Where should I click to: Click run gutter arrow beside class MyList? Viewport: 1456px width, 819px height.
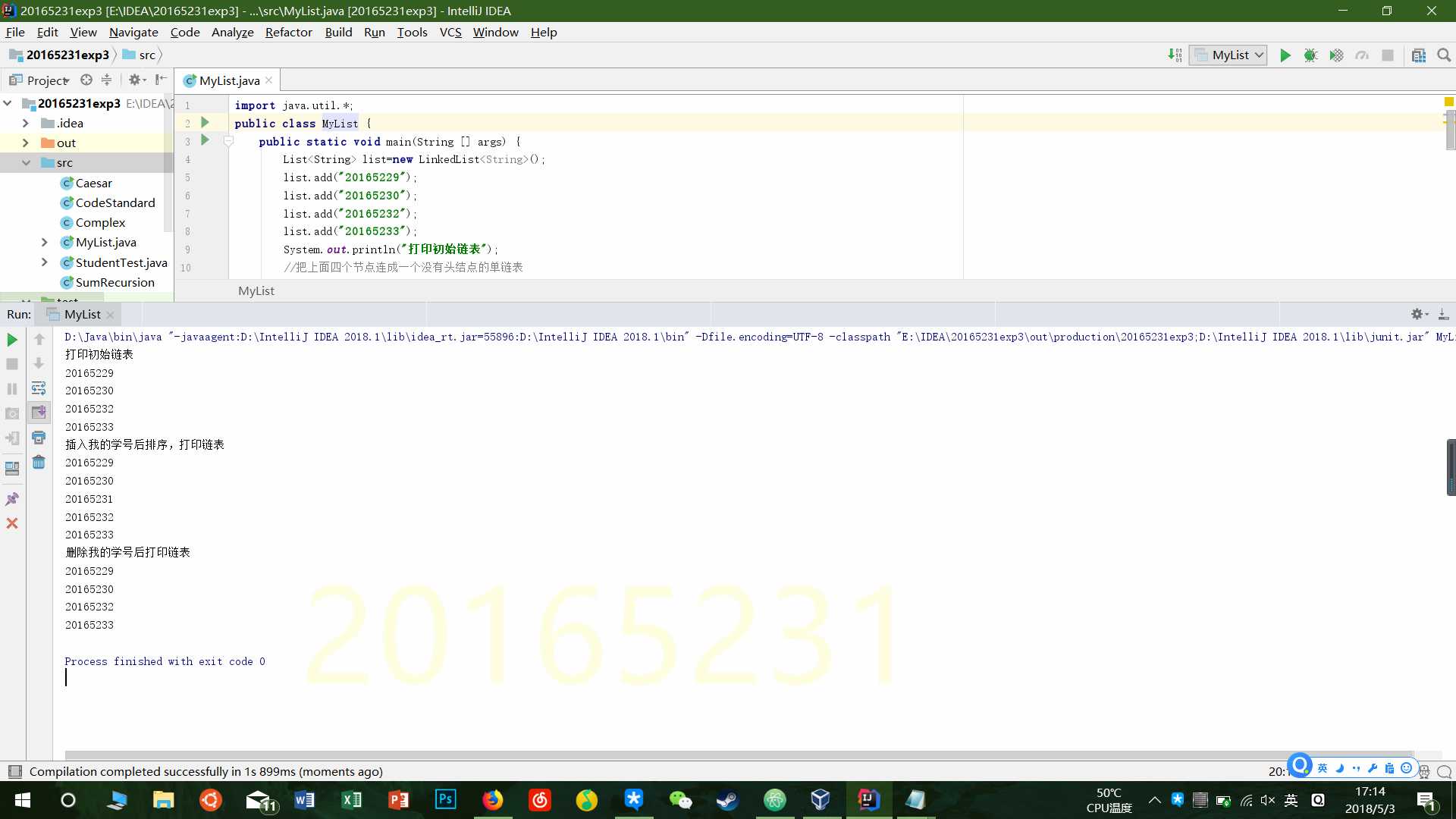tap(205, 122)
